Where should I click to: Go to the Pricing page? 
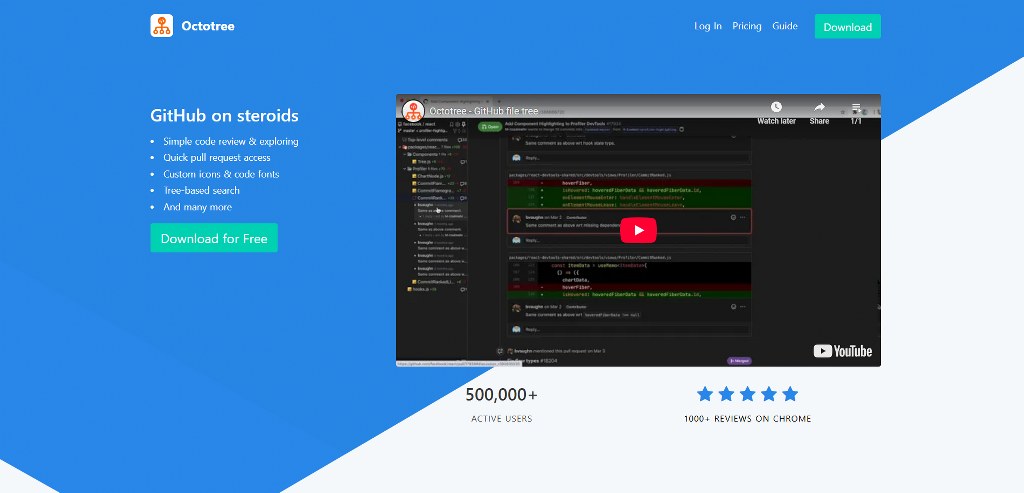click(746, 26)
